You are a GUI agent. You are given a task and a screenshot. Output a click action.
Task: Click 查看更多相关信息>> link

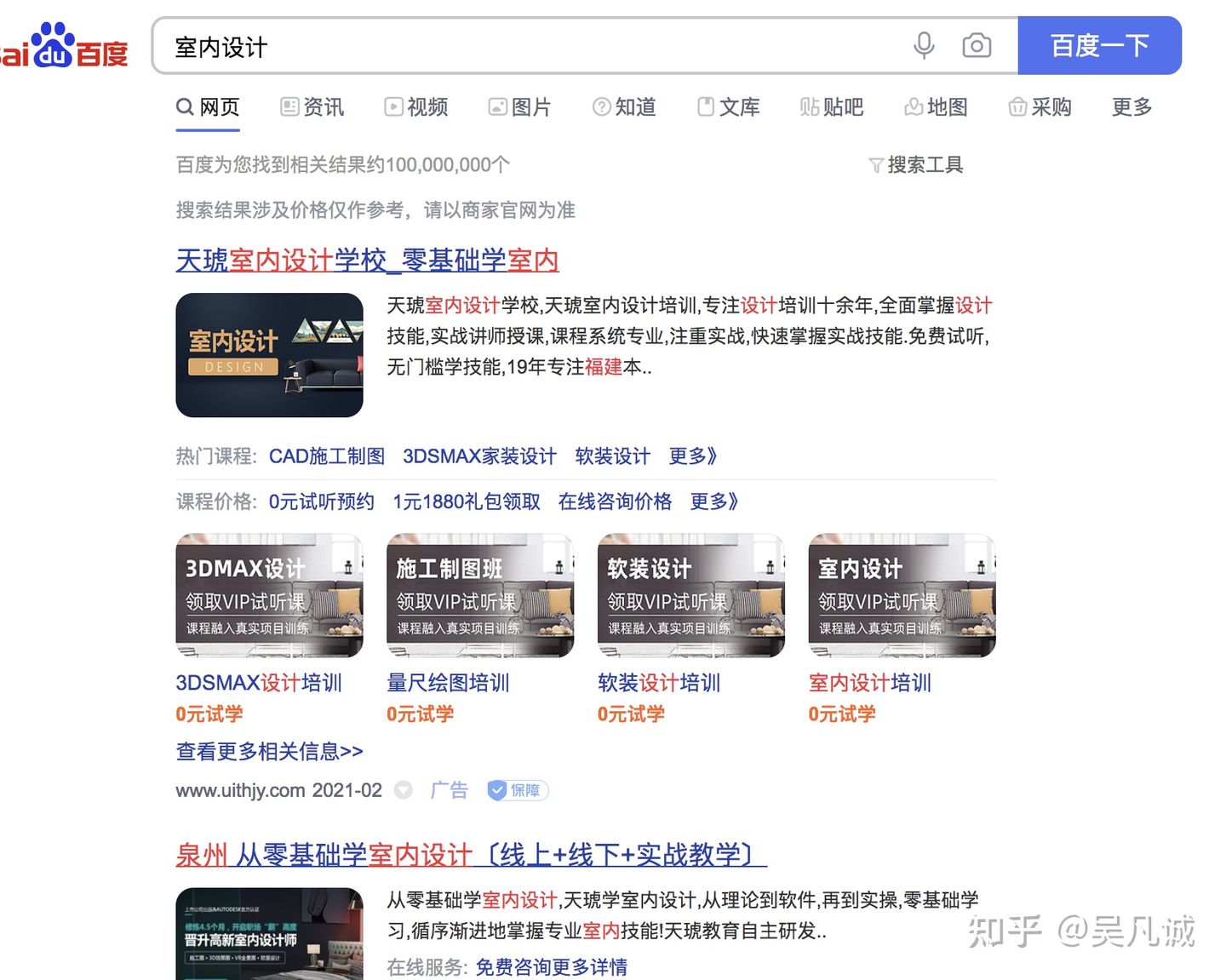pos(269,752)
